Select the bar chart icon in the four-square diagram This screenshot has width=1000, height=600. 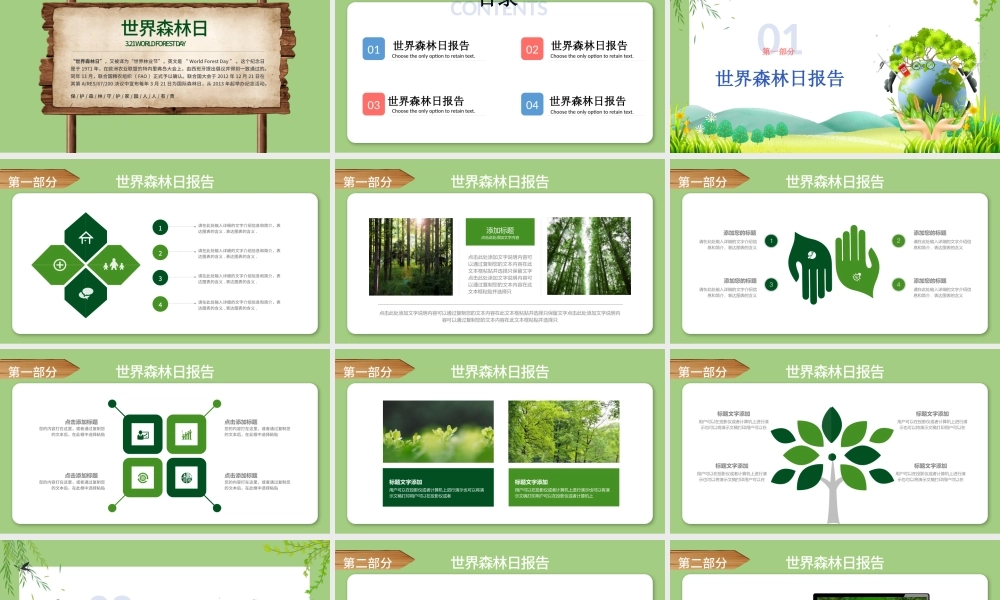point(186,435)
